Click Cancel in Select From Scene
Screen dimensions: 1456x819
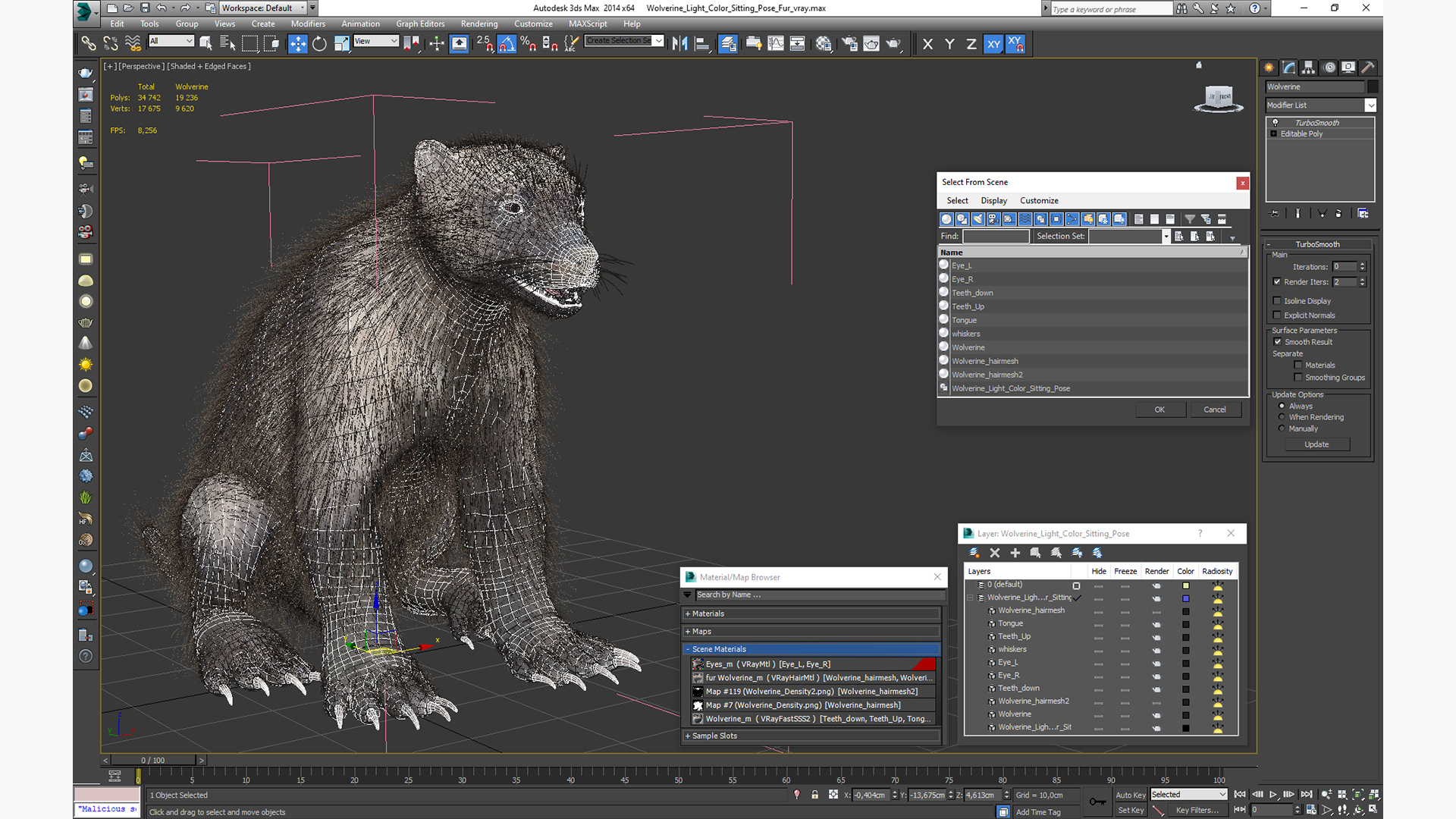1215,409
